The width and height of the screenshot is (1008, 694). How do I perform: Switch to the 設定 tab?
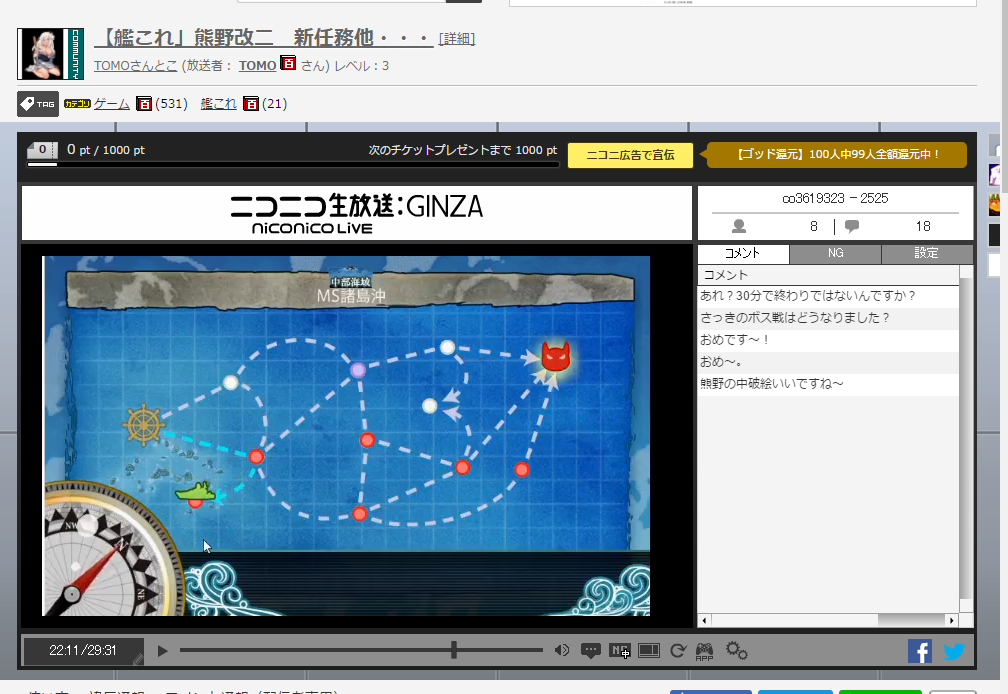[x=926, y=253]
